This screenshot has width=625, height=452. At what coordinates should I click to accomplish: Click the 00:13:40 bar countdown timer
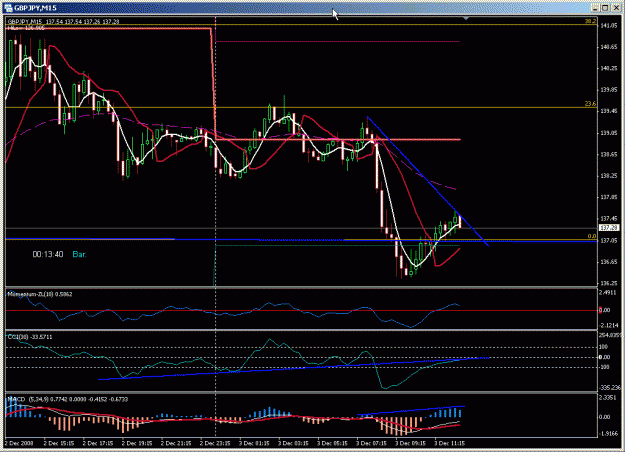pyautogui.click(x=48, y=254)
